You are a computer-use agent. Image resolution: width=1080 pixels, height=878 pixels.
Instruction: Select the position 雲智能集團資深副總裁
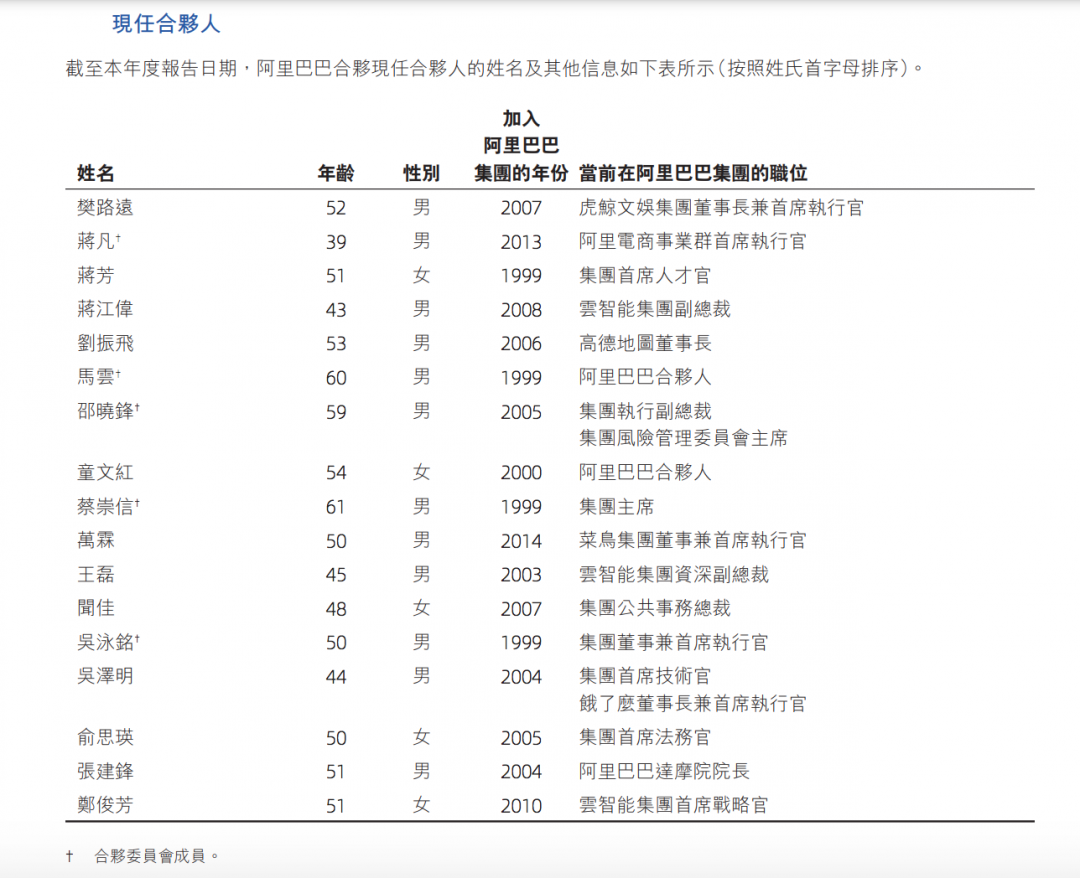(674, 574)
